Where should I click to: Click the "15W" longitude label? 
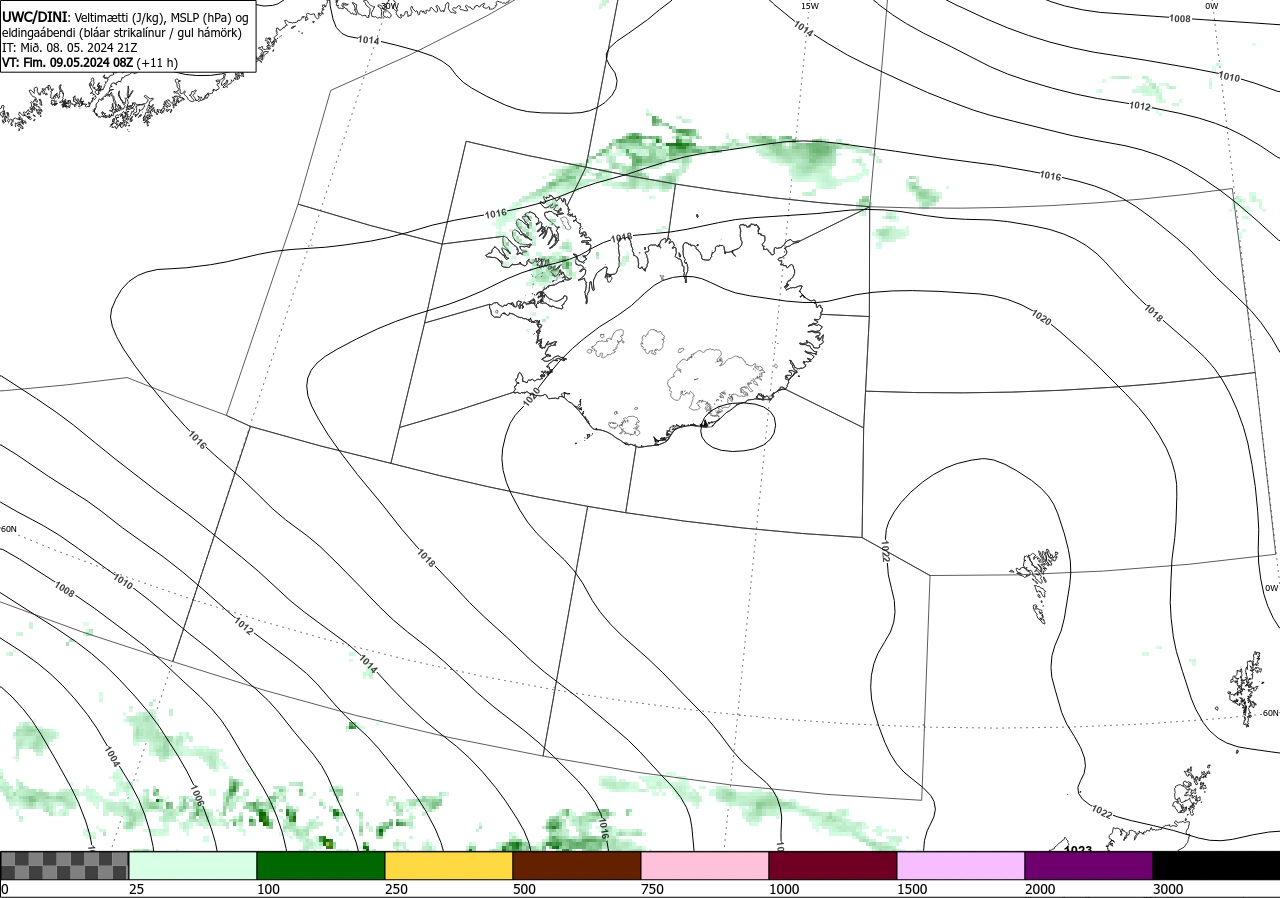pyautogui.click(x=809, y=6)
